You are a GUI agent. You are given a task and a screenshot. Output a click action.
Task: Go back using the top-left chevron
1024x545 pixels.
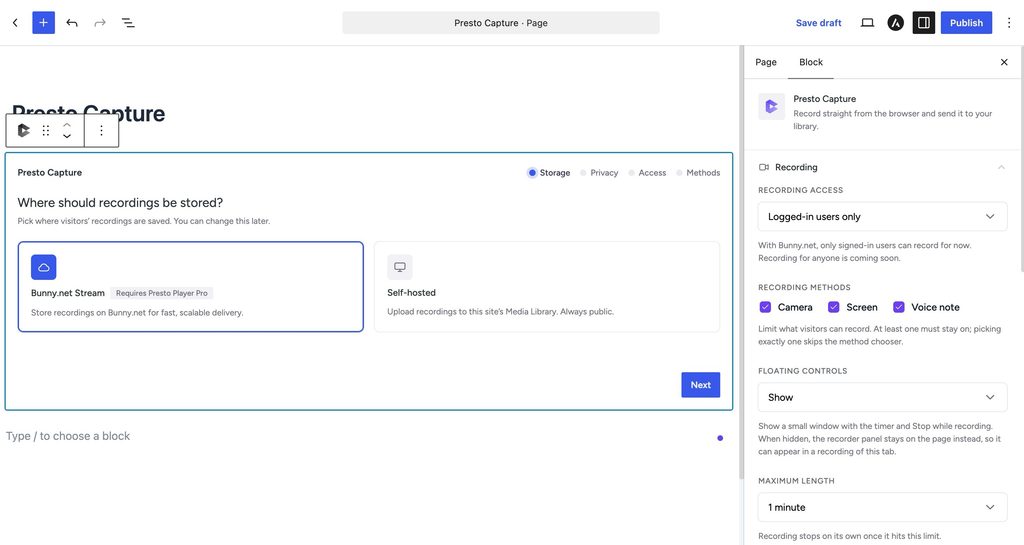[15, 23]
